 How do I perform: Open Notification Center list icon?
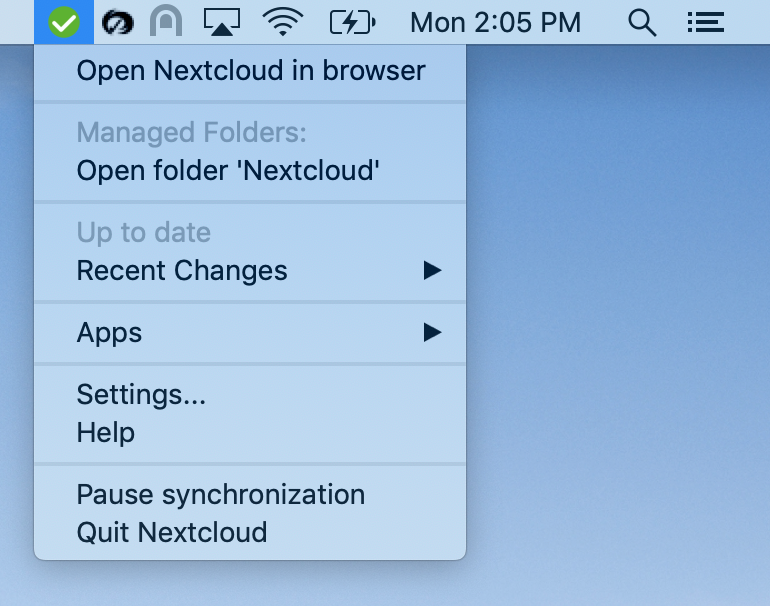tap(706, 22)
